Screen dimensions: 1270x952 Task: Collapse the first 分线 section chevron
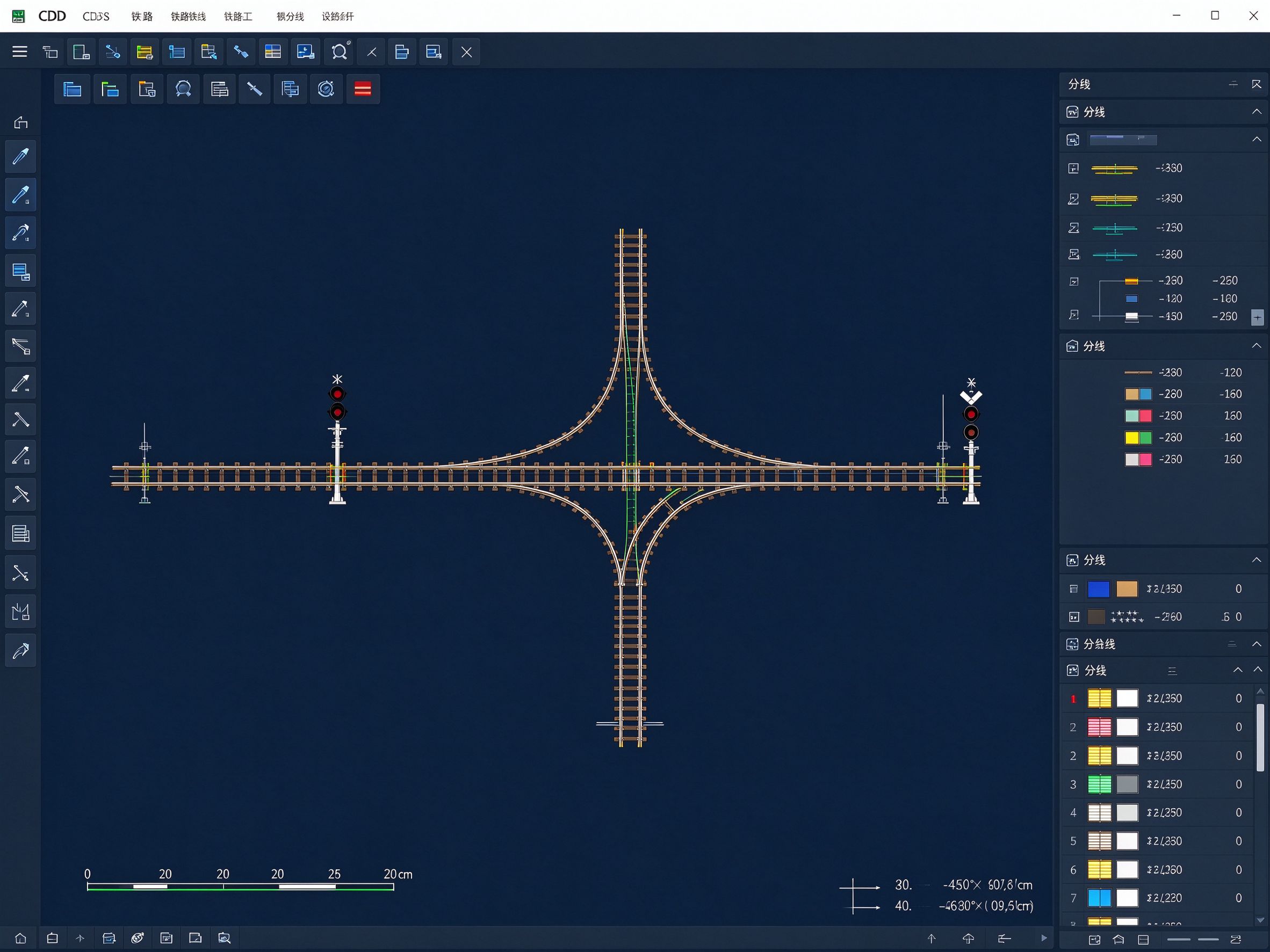coord(1257,111)
